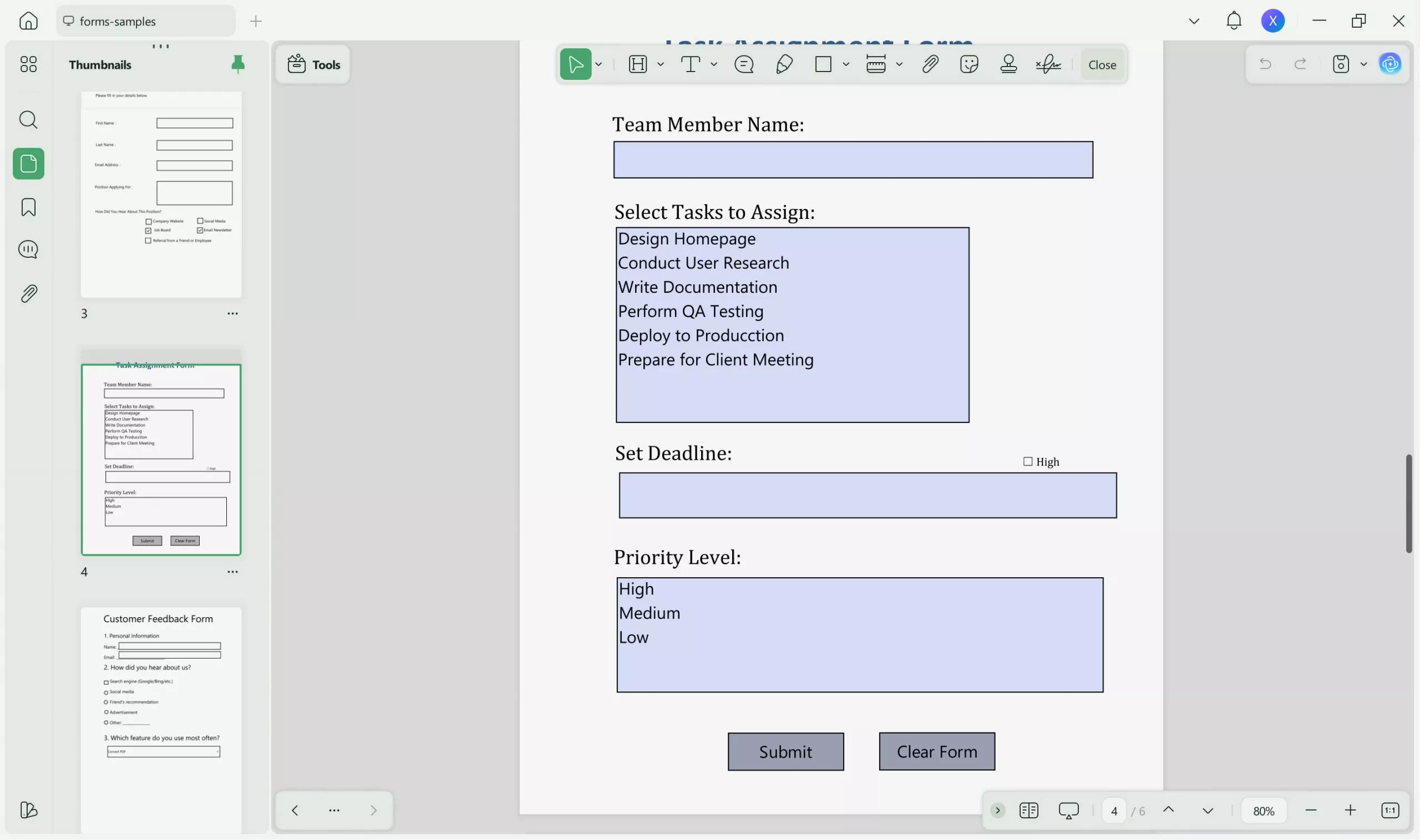This screenshot has width=1420, height=840.
Task: Expand the shape tool dropdown
Action: click(x=846, y=64)
